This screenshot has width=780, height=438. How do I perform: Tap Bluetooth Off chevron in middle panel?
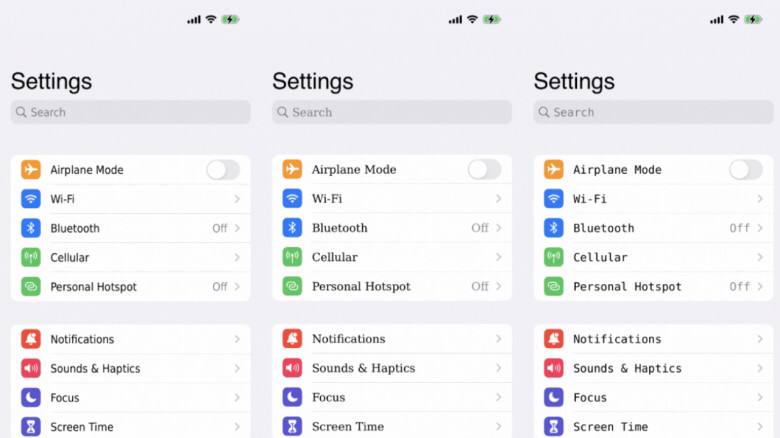pyautogui.click(x=498, y=228)
